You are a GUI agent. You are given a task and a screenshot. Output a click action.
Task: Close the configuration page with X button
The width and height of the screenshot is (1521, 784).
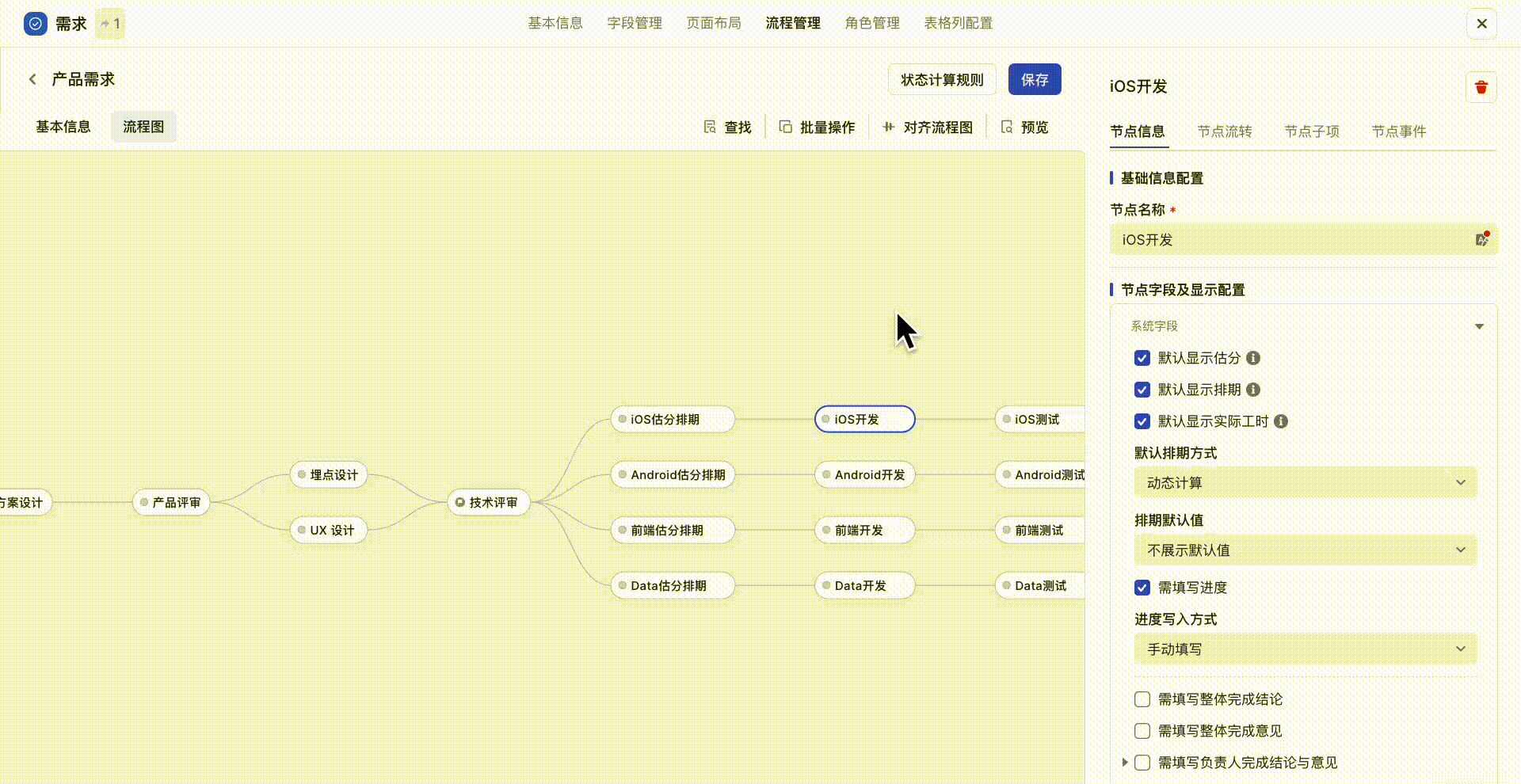pos(1481,24)
